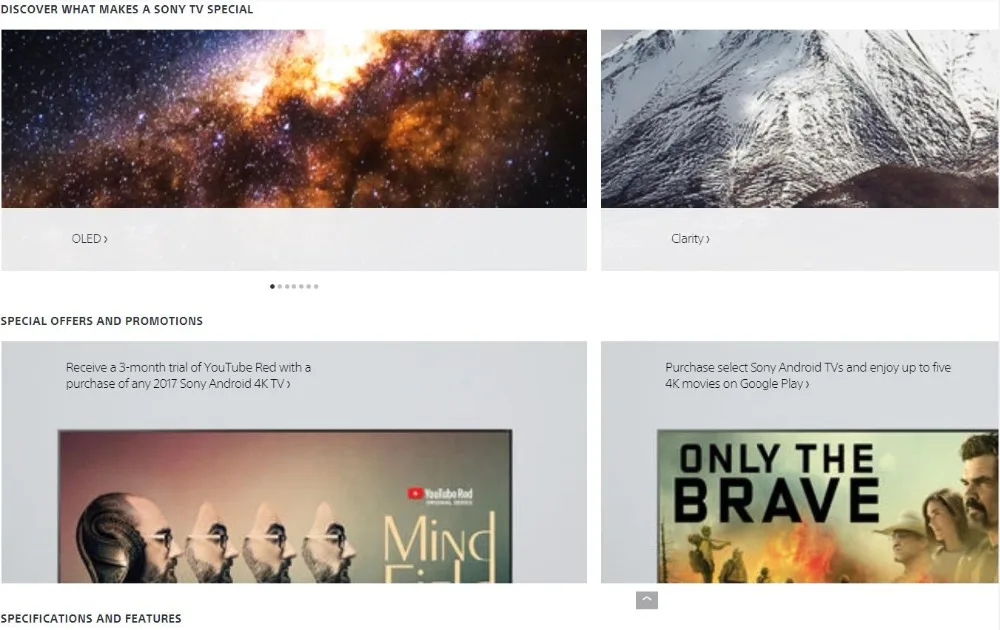This screenshot has height=630, width=1000.
Task: Select the second carousel pagination dot
Action: (279, 286)
